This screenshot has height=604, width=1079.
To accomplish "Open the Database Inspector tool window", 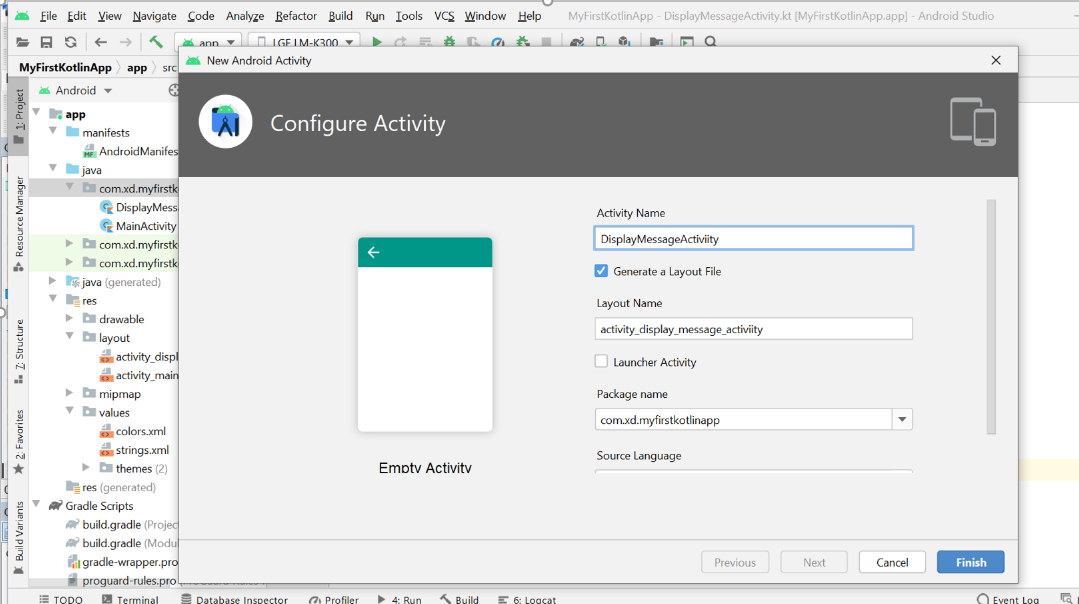I will point(234,599).
